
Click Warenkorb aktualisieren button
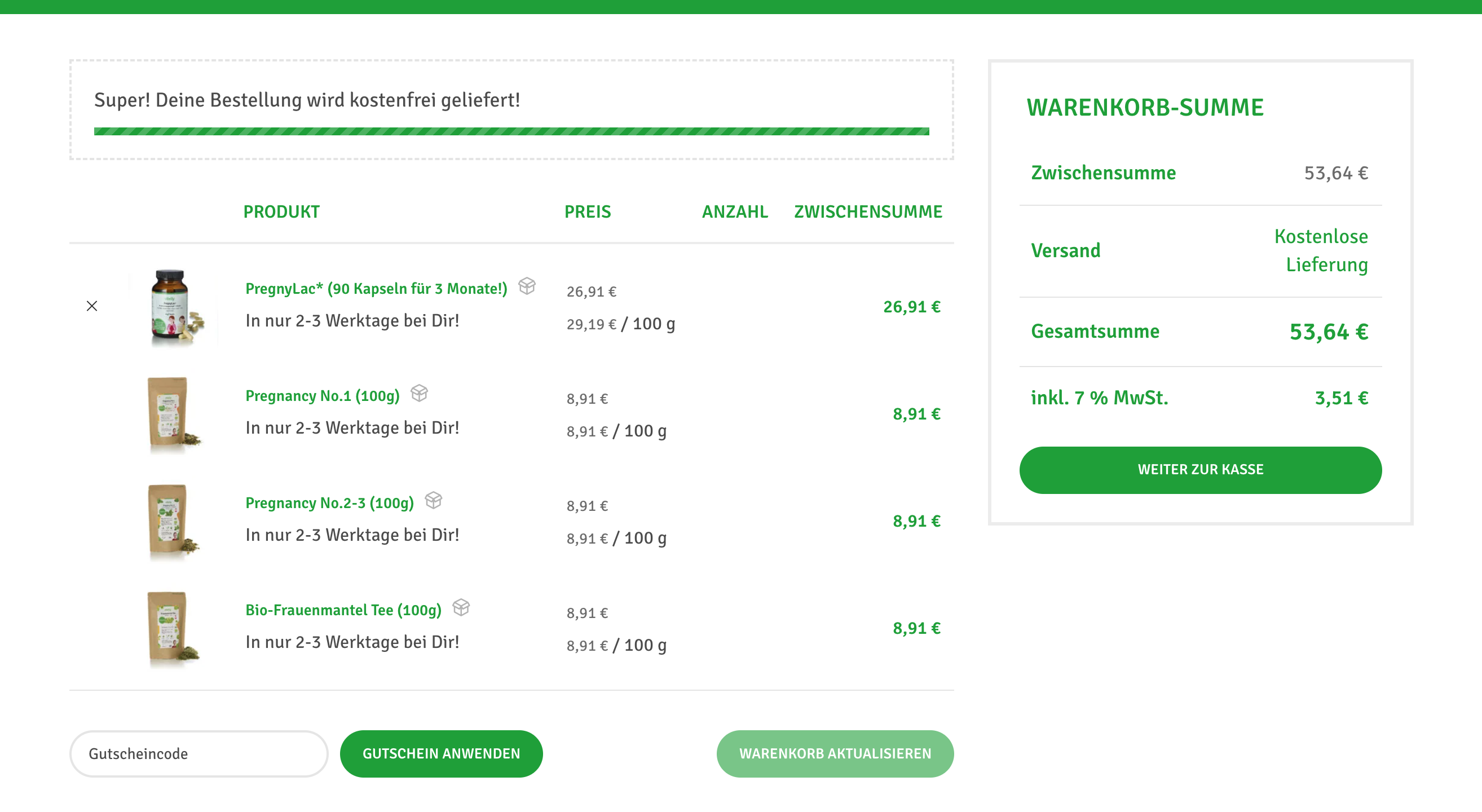coord(834,753)
